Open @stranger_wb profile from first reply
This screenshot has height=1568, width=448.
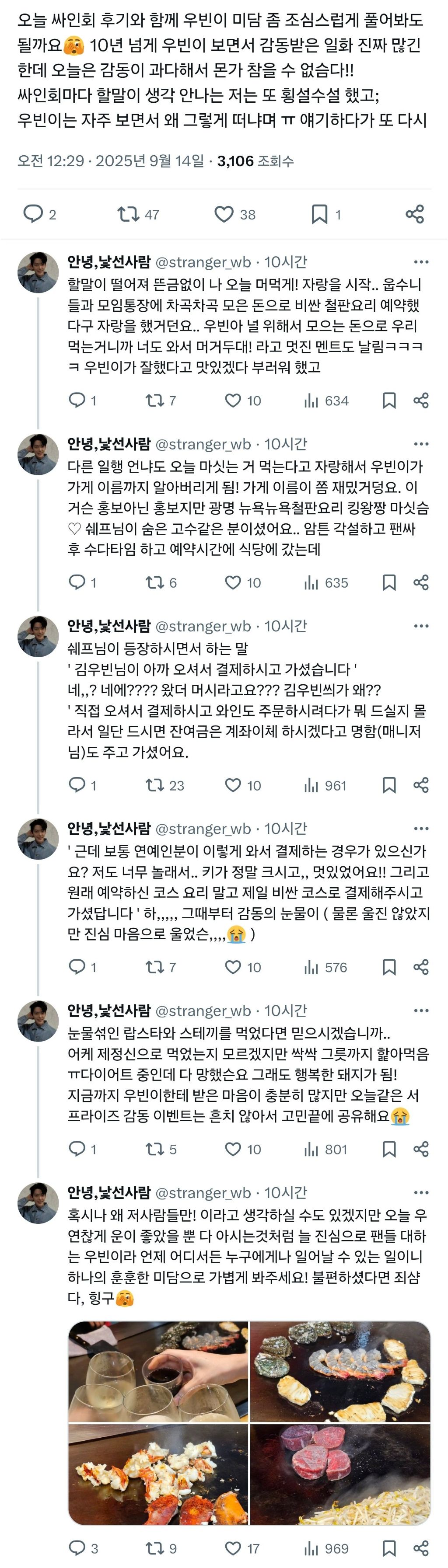click(203, 262)
